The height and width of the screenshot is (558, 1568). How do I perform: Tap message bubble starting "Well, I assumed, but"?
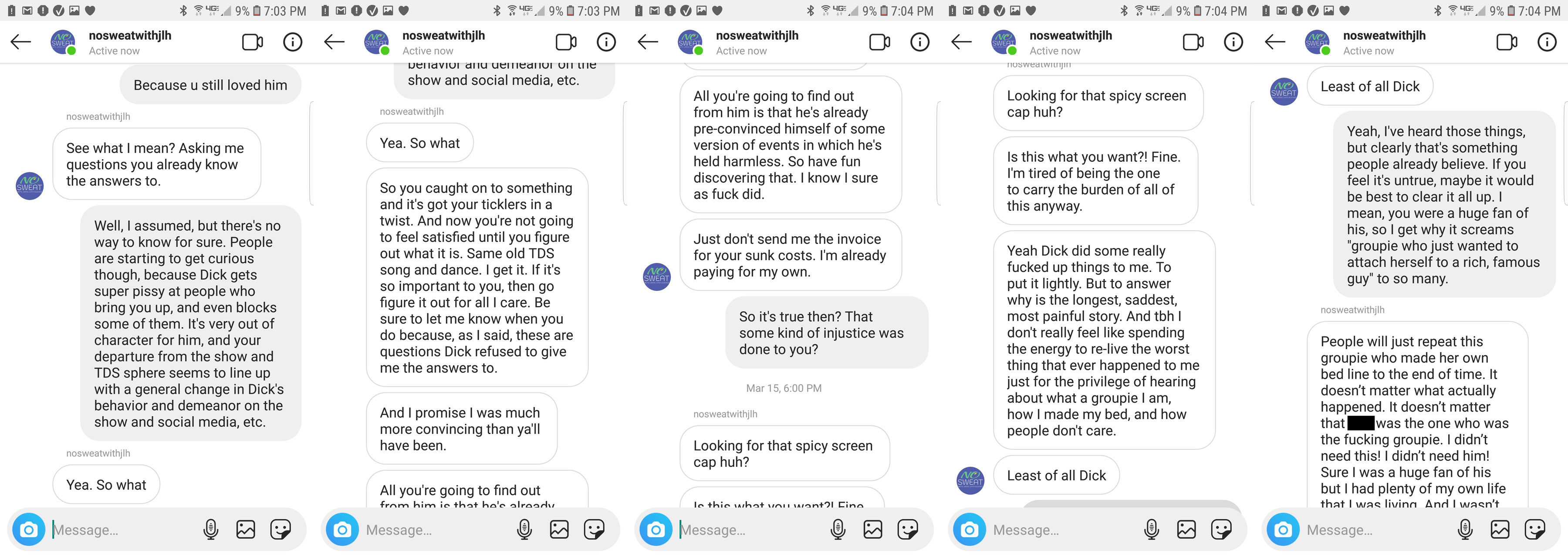[x=190, y=323]
